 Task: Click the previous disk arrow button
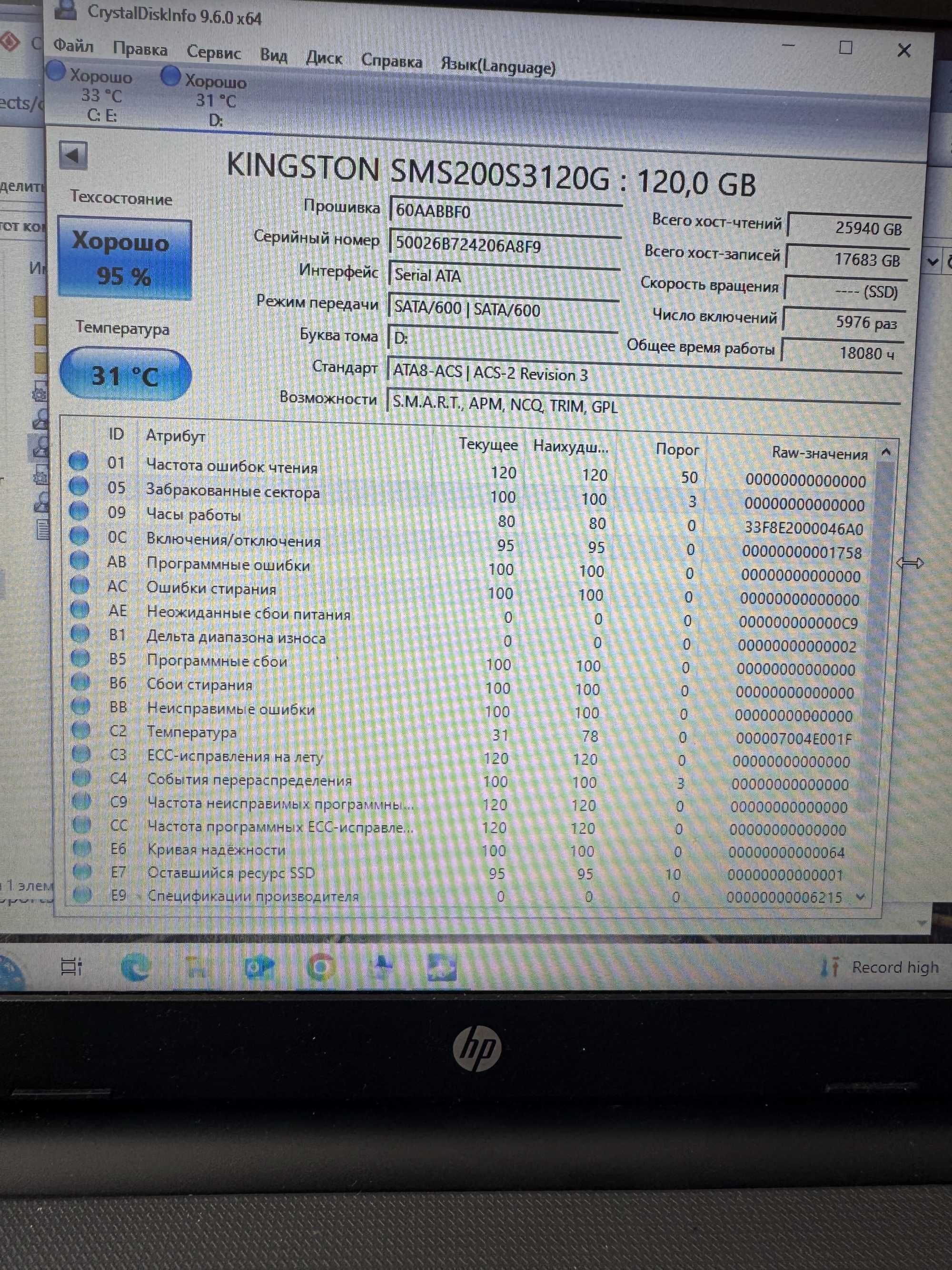pyautogui.click(x=73, y=155)
